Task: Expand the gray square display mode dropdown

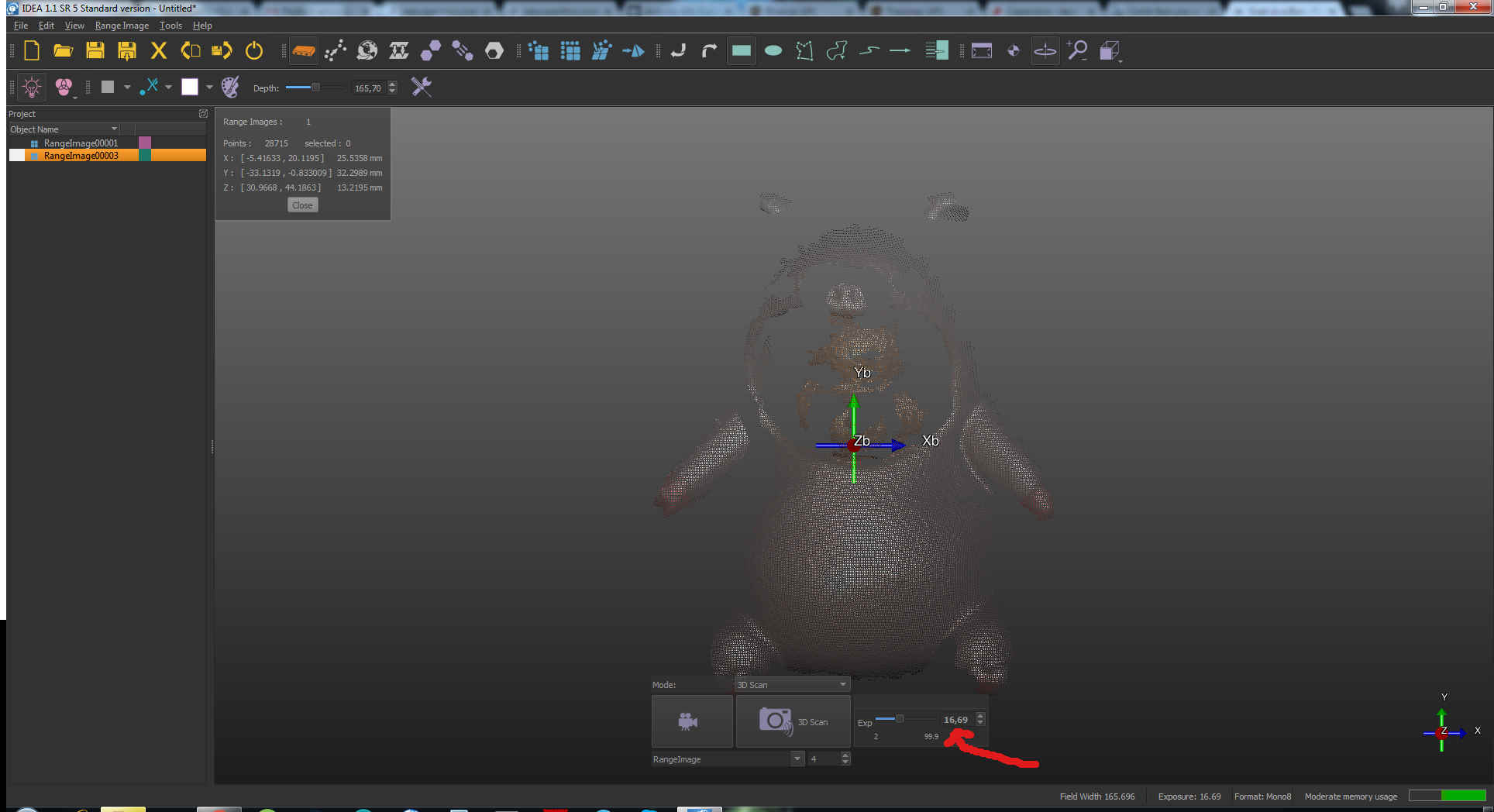Action: 127,88
